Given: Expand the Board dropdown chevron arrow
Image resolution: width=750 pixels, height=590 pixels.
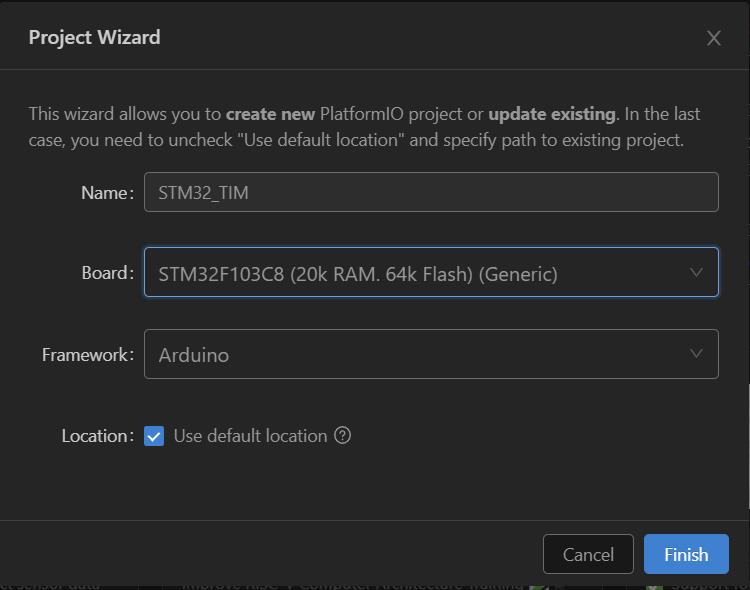Looking at the screenshot, I should point(696,272).
